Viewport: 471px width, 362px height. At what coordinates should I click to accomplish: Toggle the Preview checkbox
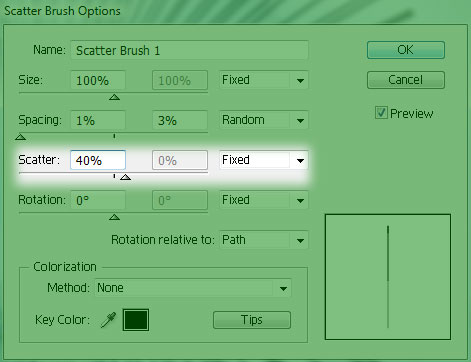click(x=381, y=113)
